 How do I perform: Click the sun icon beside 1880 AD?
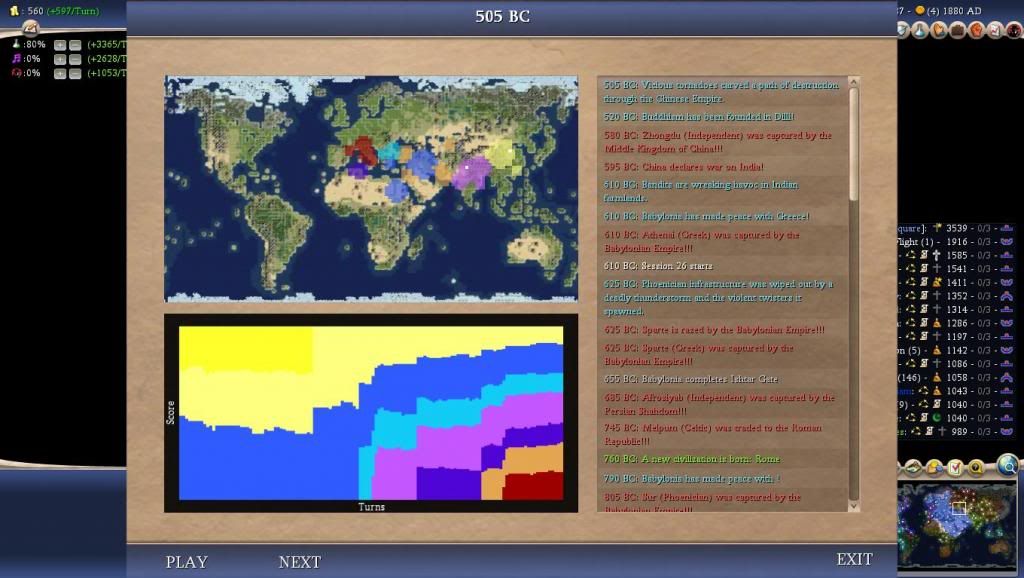tap(920, 10)
